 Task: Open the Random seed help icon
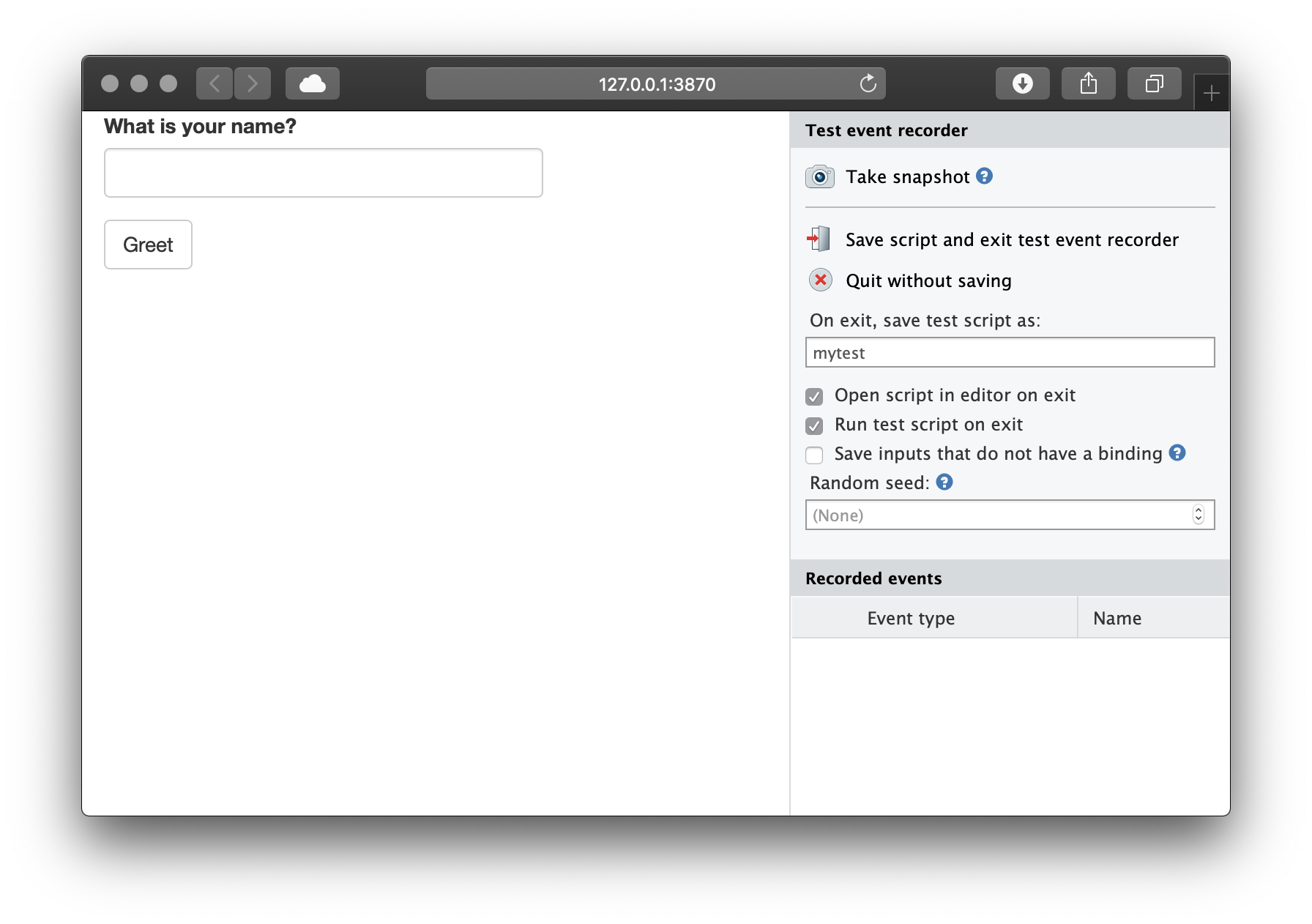pyautogui.click(x=944, y=483)
